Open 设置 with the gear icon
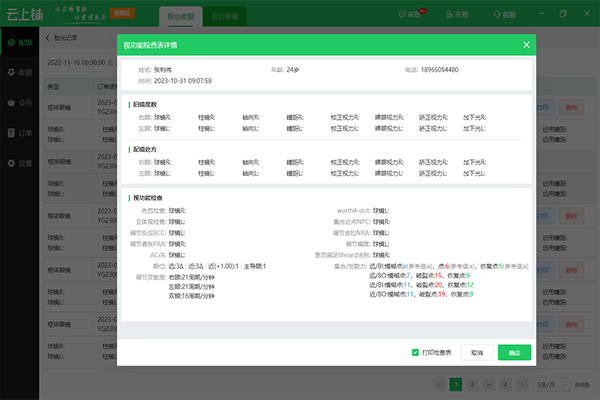Viewport: 600px width, 400px height. (19, 163)
